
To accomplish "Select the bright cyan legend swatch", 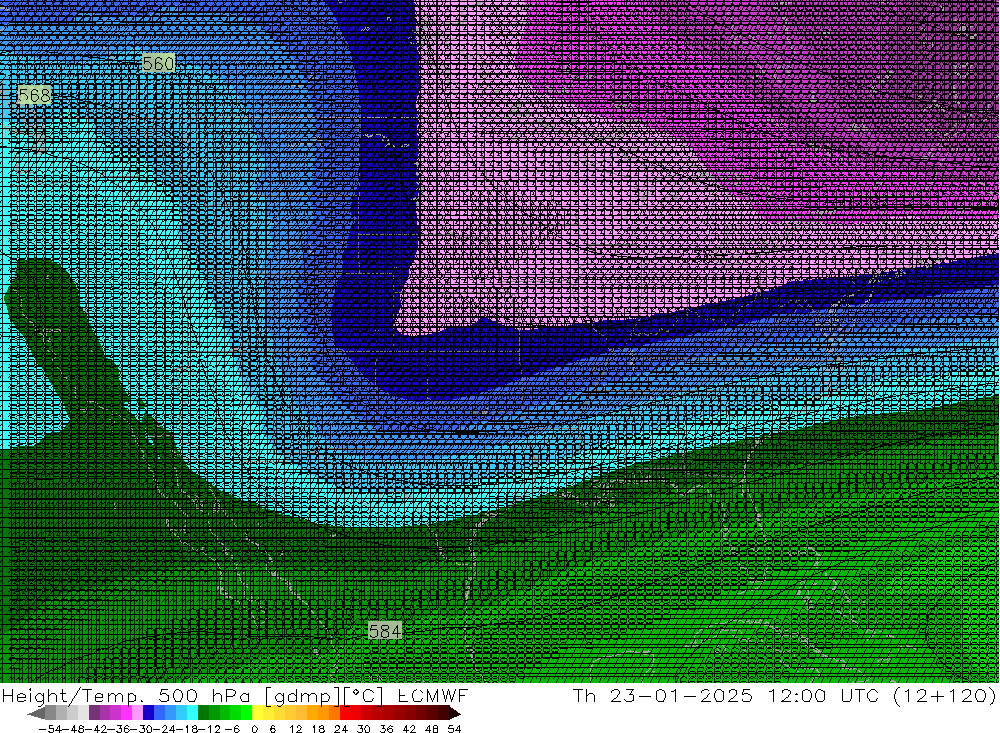I will pyautogui.click(x=192, y=712).
